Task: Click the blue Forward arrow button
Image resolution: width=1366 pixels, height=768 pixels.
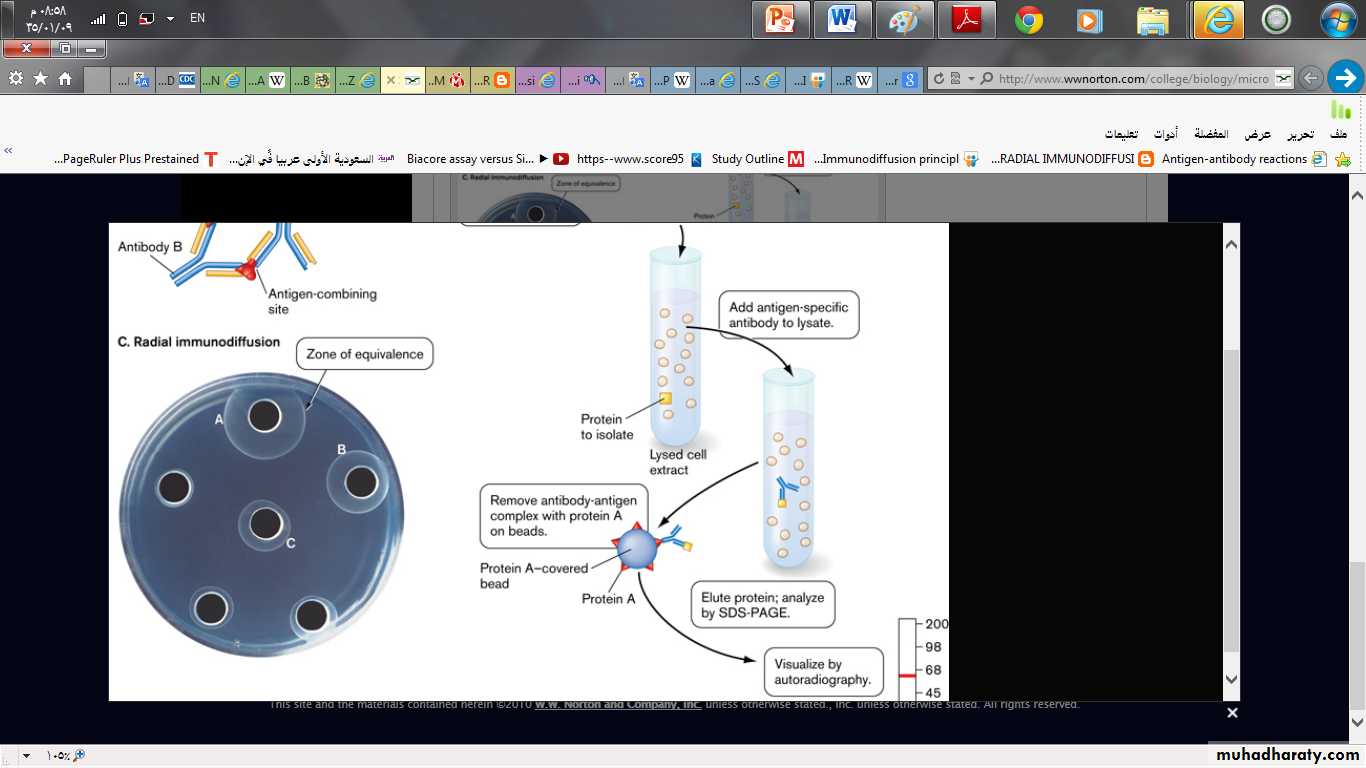Action: pyautogui.click(x=1345, y=78)
